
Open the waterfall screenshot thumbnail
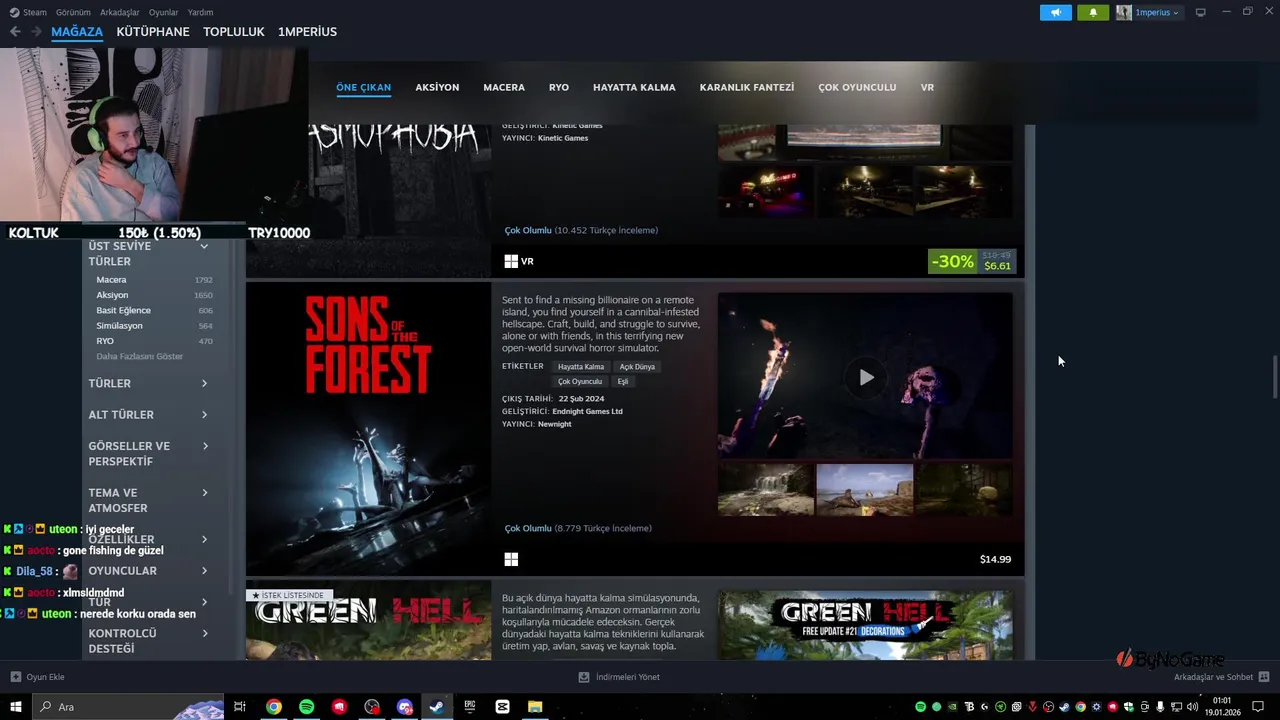tap(765, 489)
